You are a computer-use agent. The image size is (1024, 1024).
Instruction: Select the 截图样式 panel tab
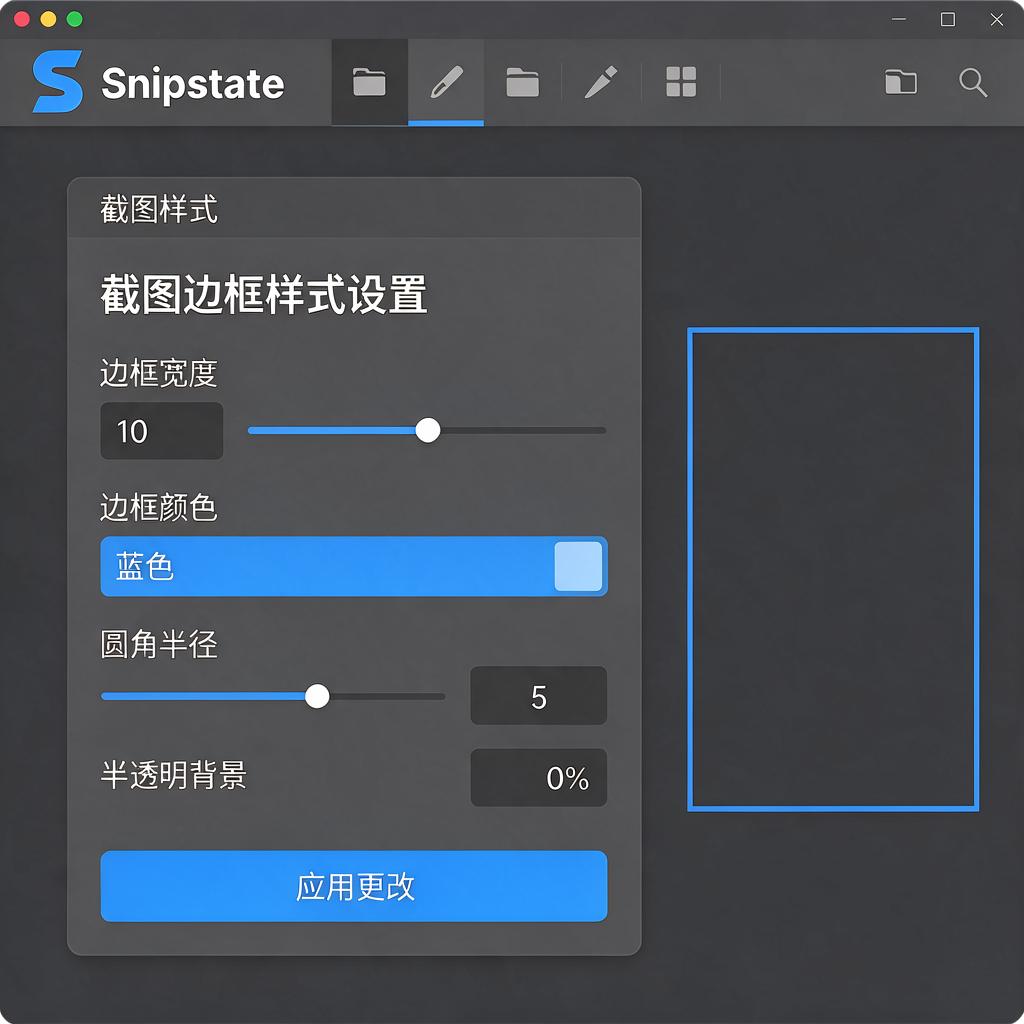point(159,209)
